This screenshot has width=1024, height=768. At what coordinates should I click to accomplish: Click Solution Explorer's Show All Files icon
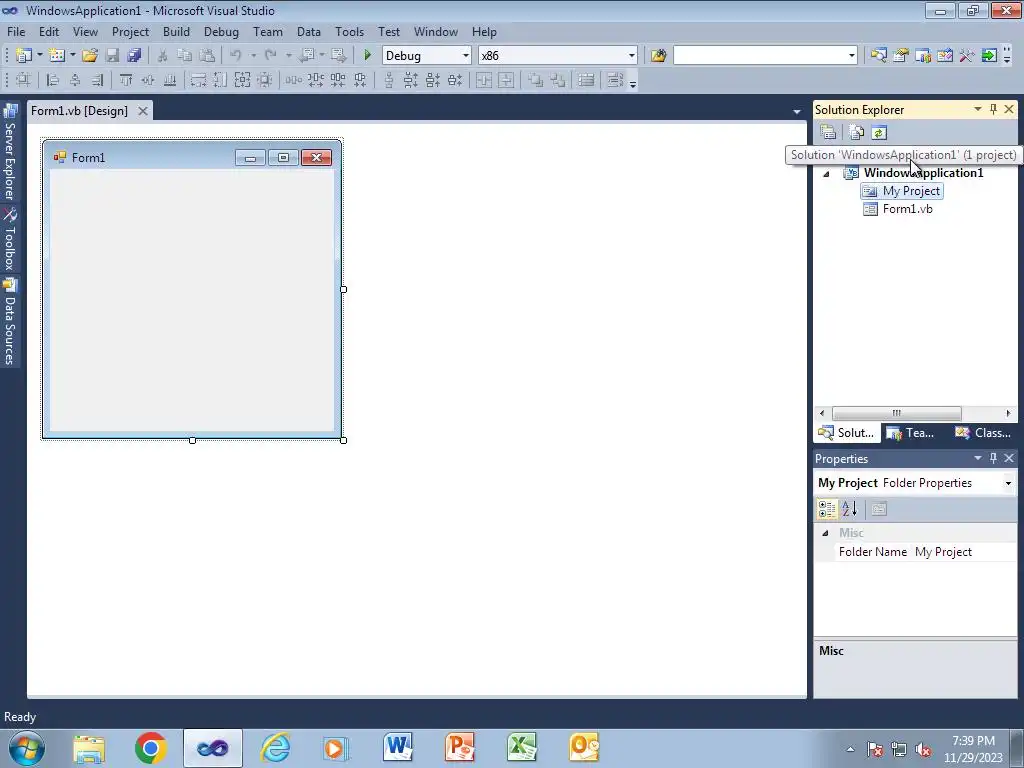tap(857, 133)
